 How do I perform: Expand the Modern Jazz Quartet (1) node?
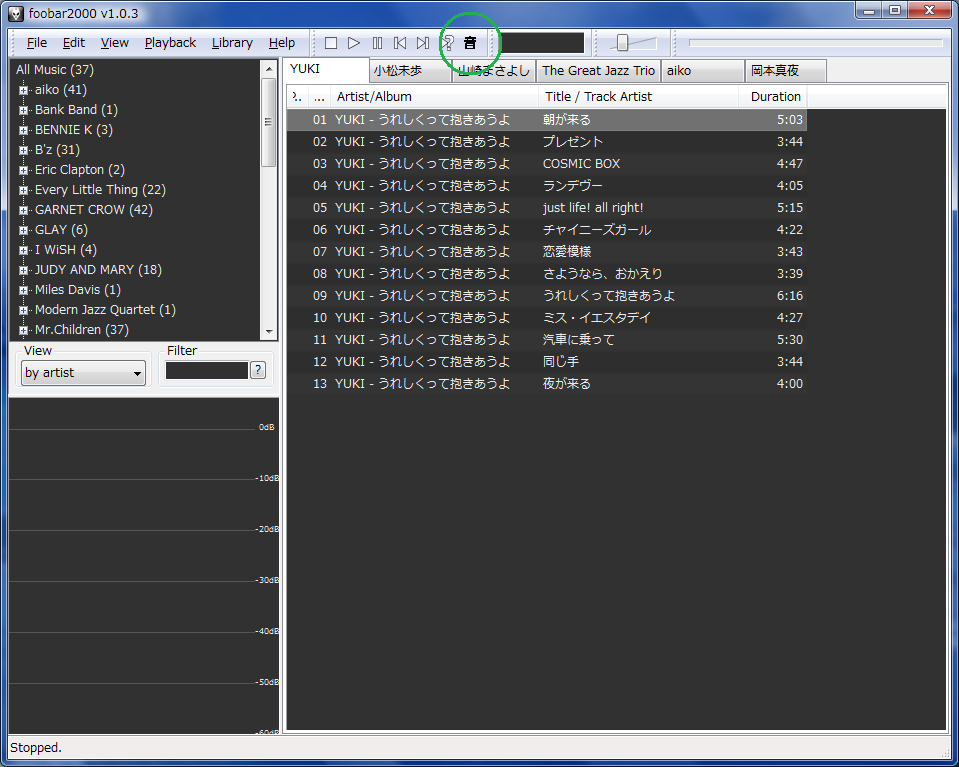pos(23,311)
